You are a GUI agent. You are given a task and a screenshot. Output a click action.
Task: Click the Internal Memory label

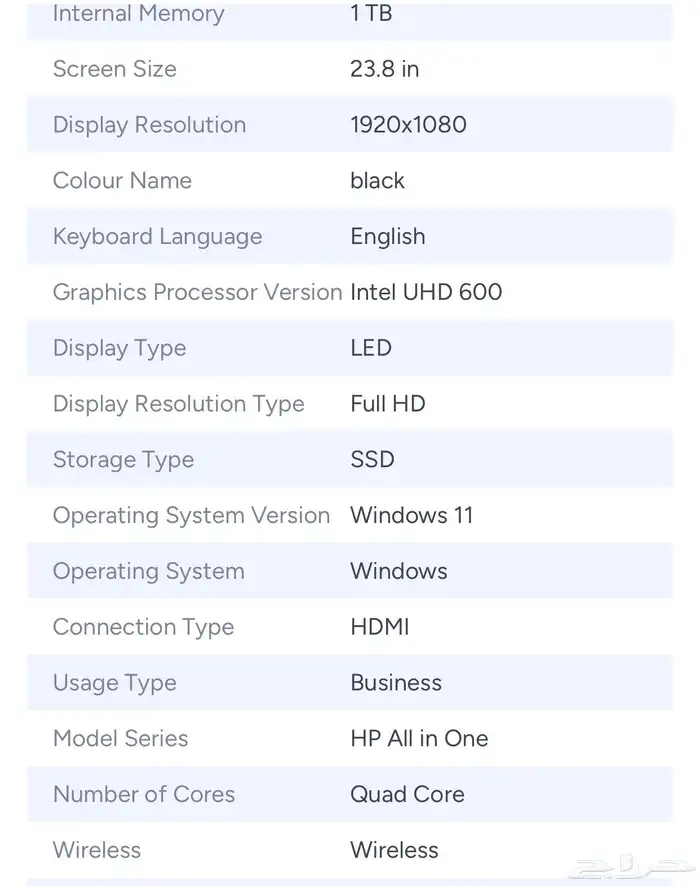(138, 14)
